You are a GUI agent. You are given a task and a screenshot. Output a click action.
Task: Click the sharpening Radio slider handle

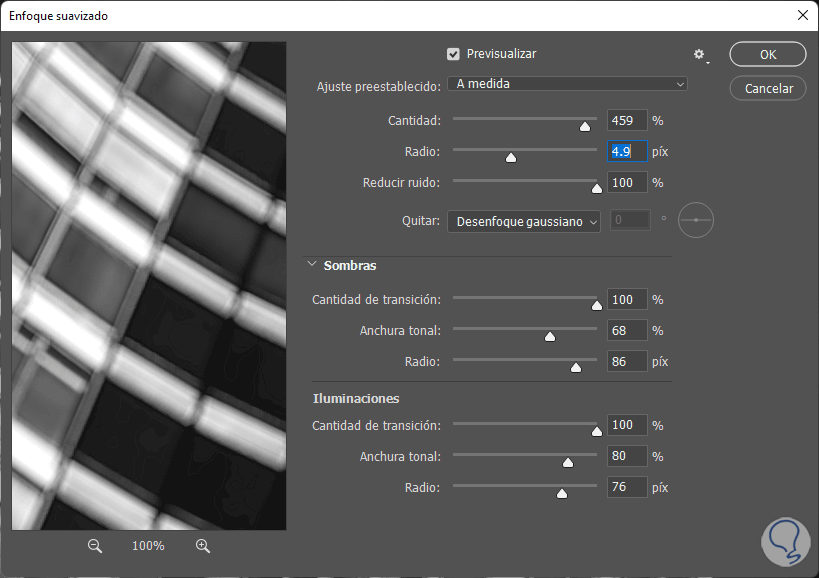[x=511, y=157]
